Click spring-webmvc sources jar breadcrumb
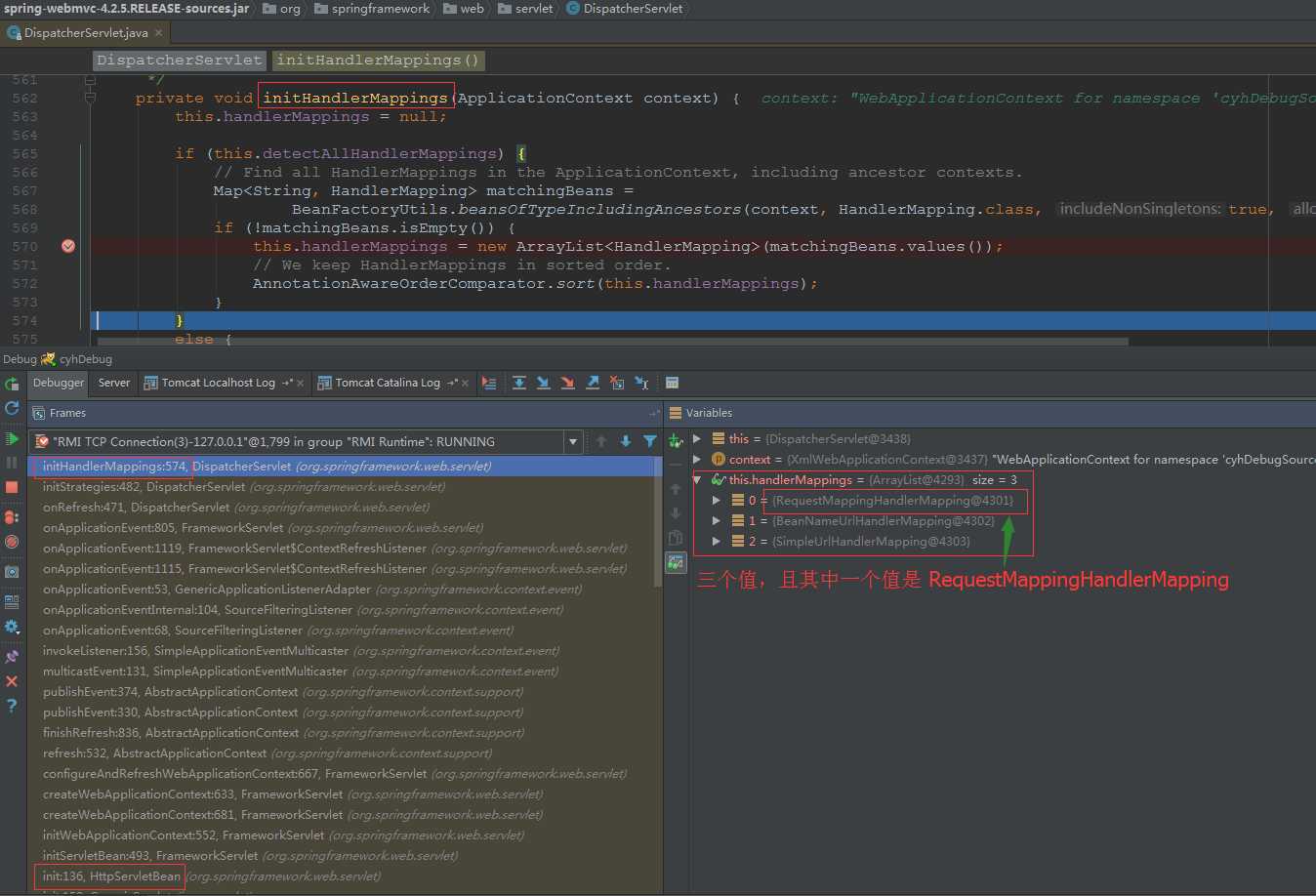The height and width of the screenshot is (896, 1316). (127, 9)
